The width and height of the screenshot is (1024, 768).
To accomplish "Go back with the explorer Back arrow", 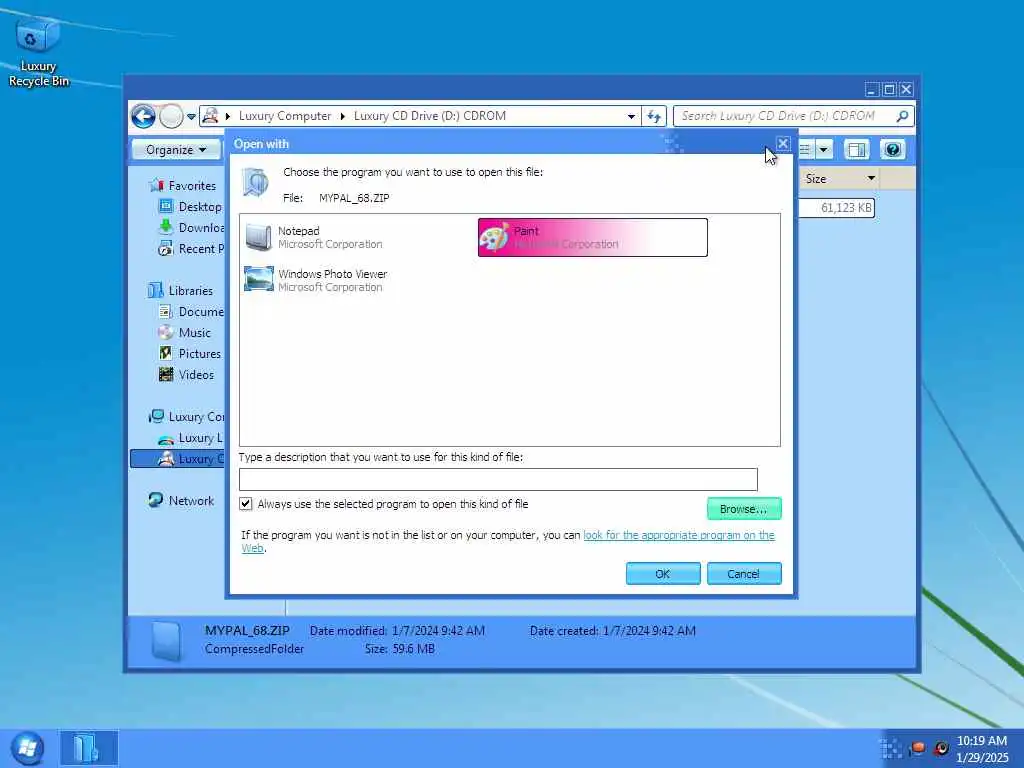I will (143, 116).
